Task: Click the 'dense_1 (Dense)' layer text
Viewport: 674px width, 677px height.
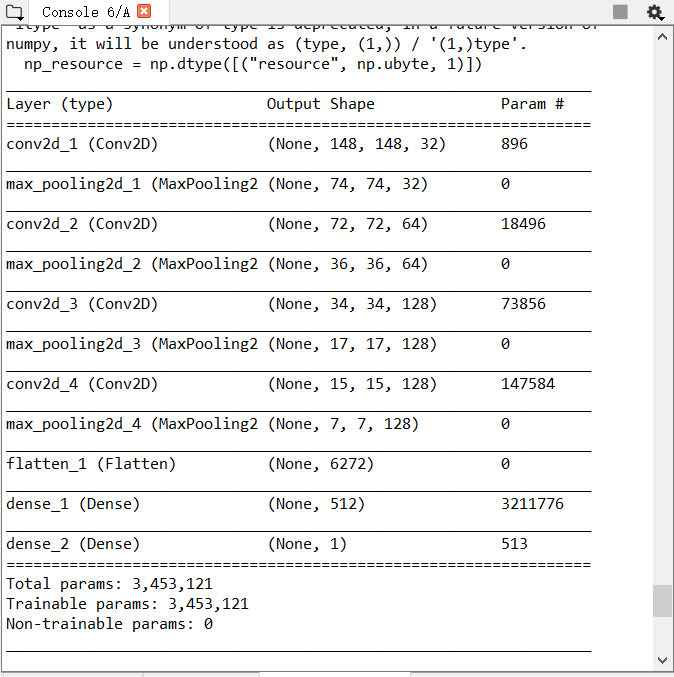Action: coord(73,504)
